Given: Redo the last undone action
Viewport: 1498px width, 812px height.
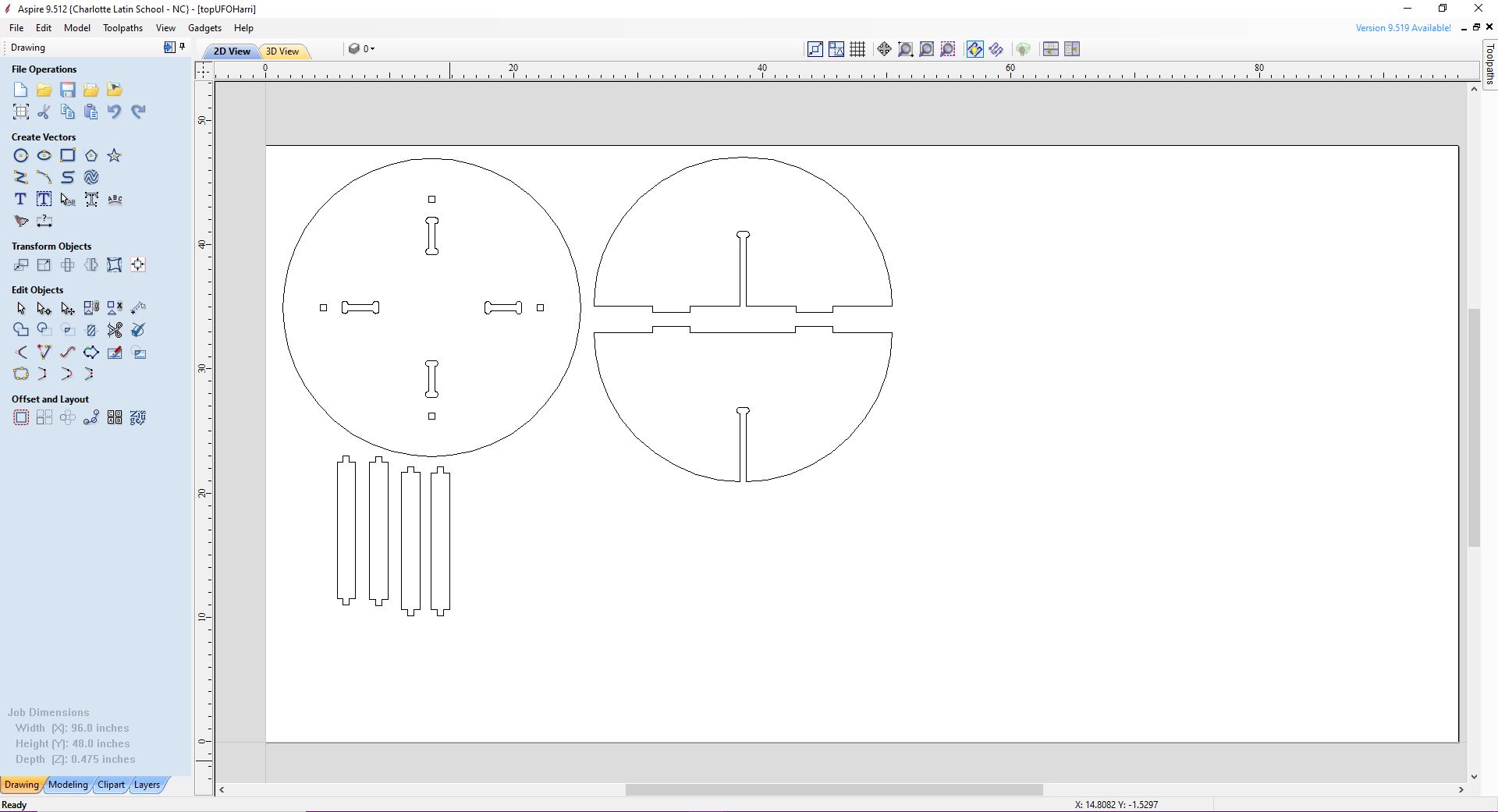Looking at the screenshot, I should (138, 112).
